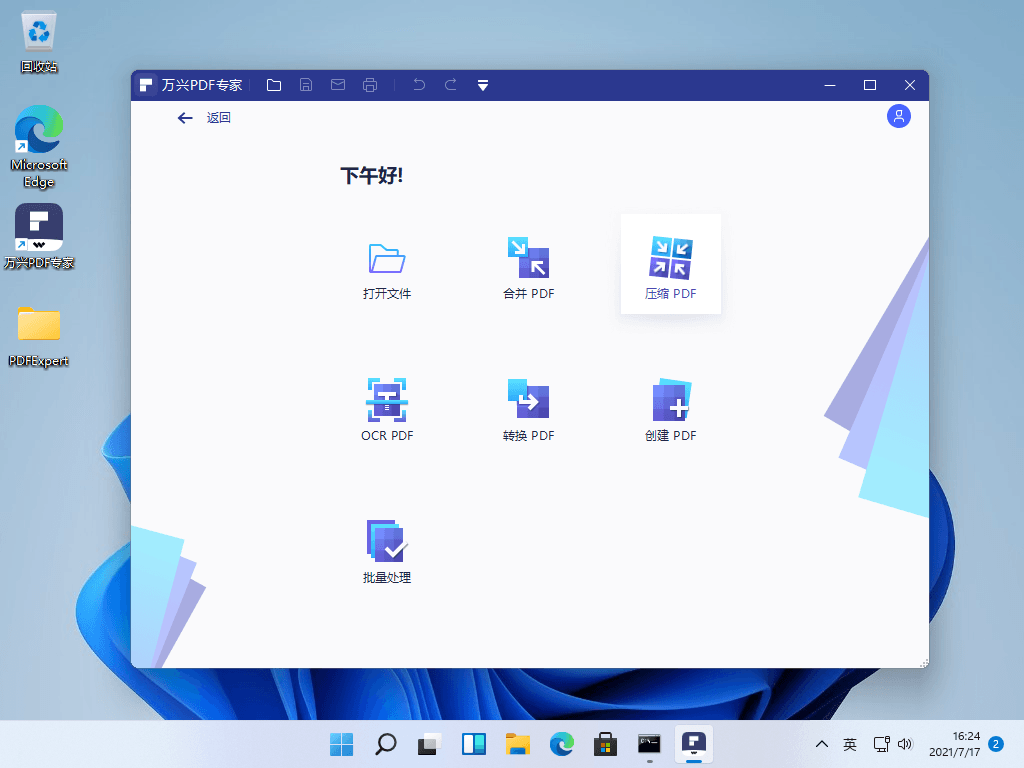This screenshot has width=1024, height=768.
Task: Minimize the 万兴PDF专家 window
Action: (830, 85)
